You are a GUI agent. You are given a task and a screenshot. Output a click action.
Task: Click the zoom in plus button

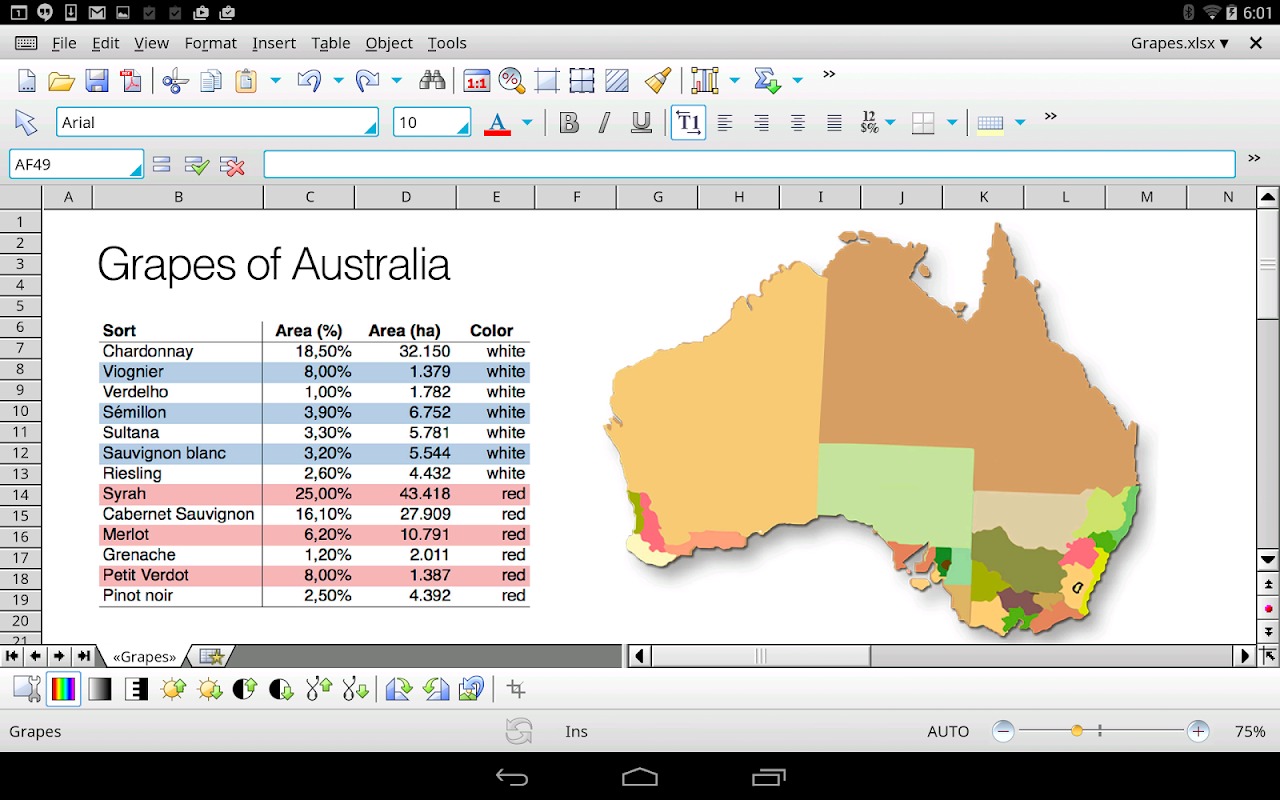(x=1198, y=731)
